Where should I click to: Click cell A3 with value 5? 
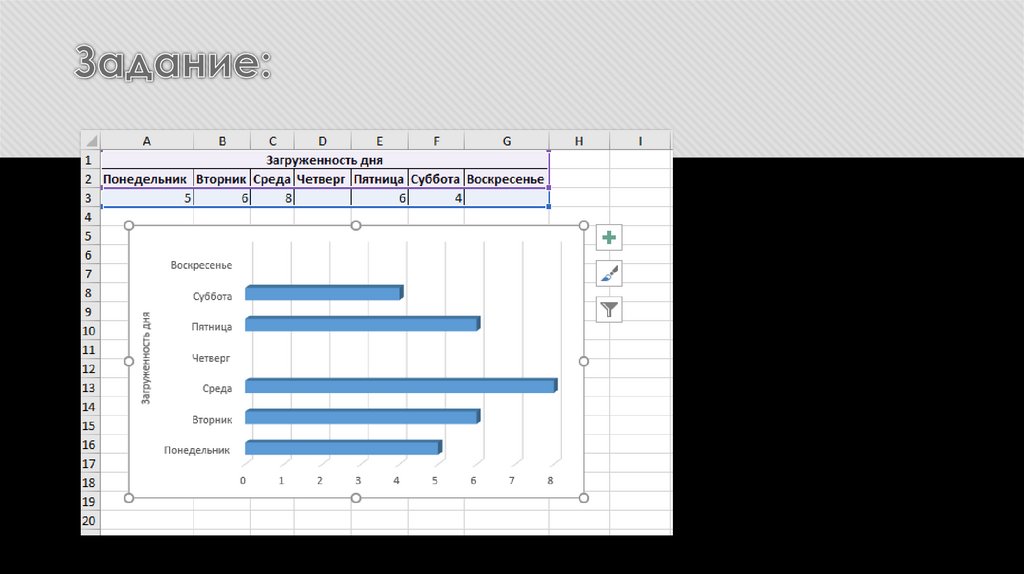[x=147, y=198]
